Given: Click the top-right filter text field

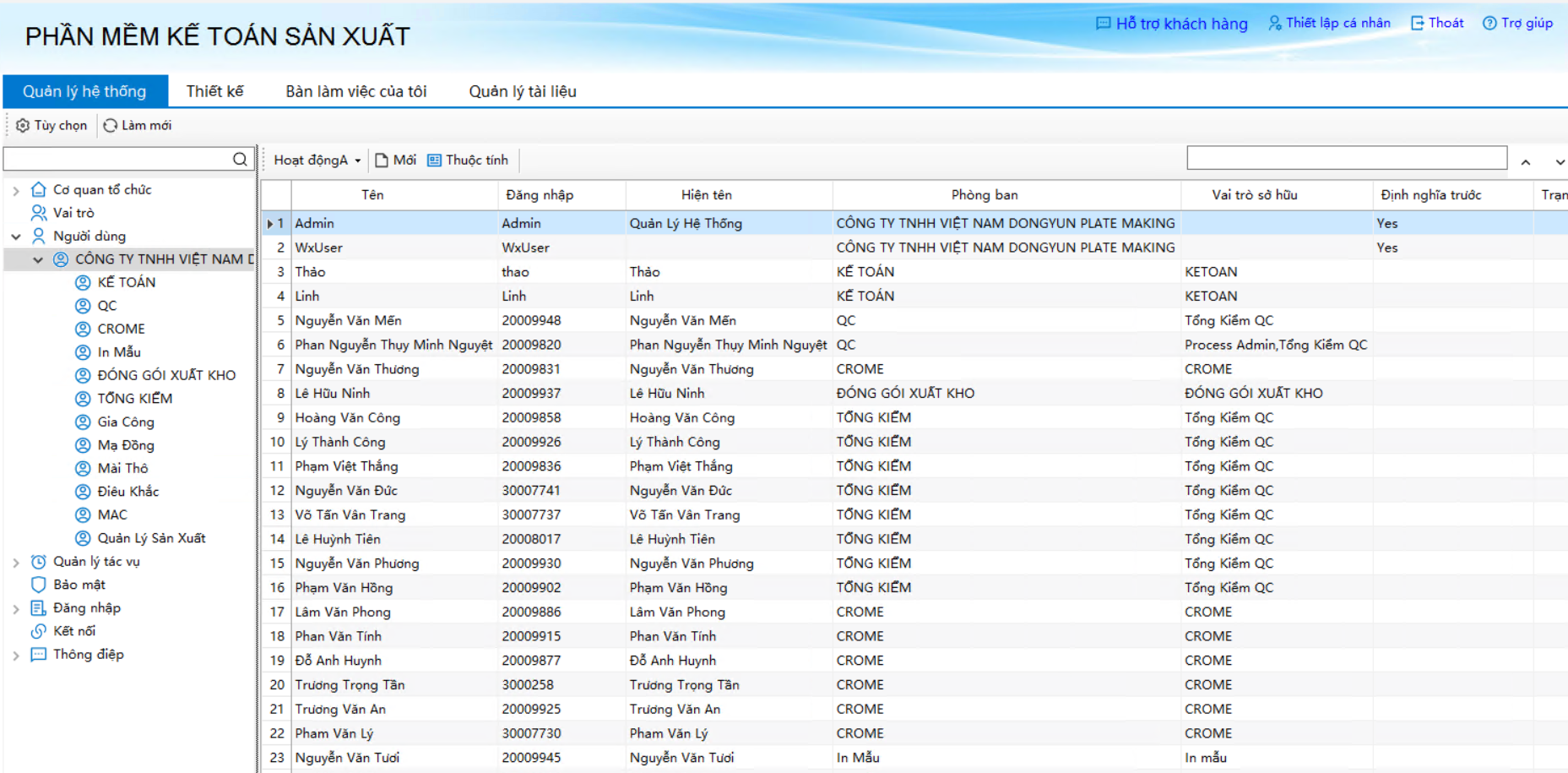Looking at the screenshot, I should [1346, 158].
